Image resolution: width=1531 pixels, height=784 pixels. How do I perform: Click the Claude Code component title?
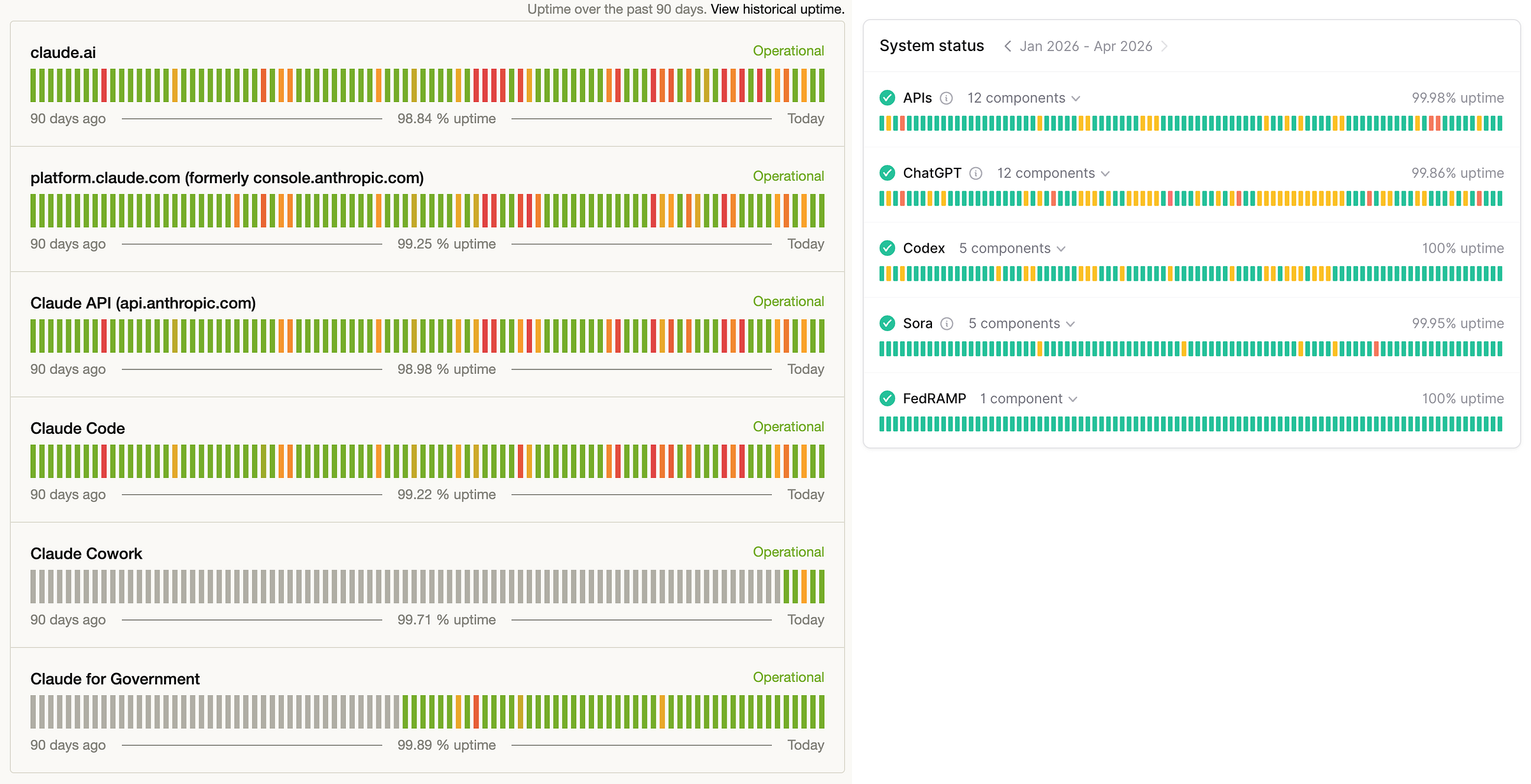coord(77,428)
